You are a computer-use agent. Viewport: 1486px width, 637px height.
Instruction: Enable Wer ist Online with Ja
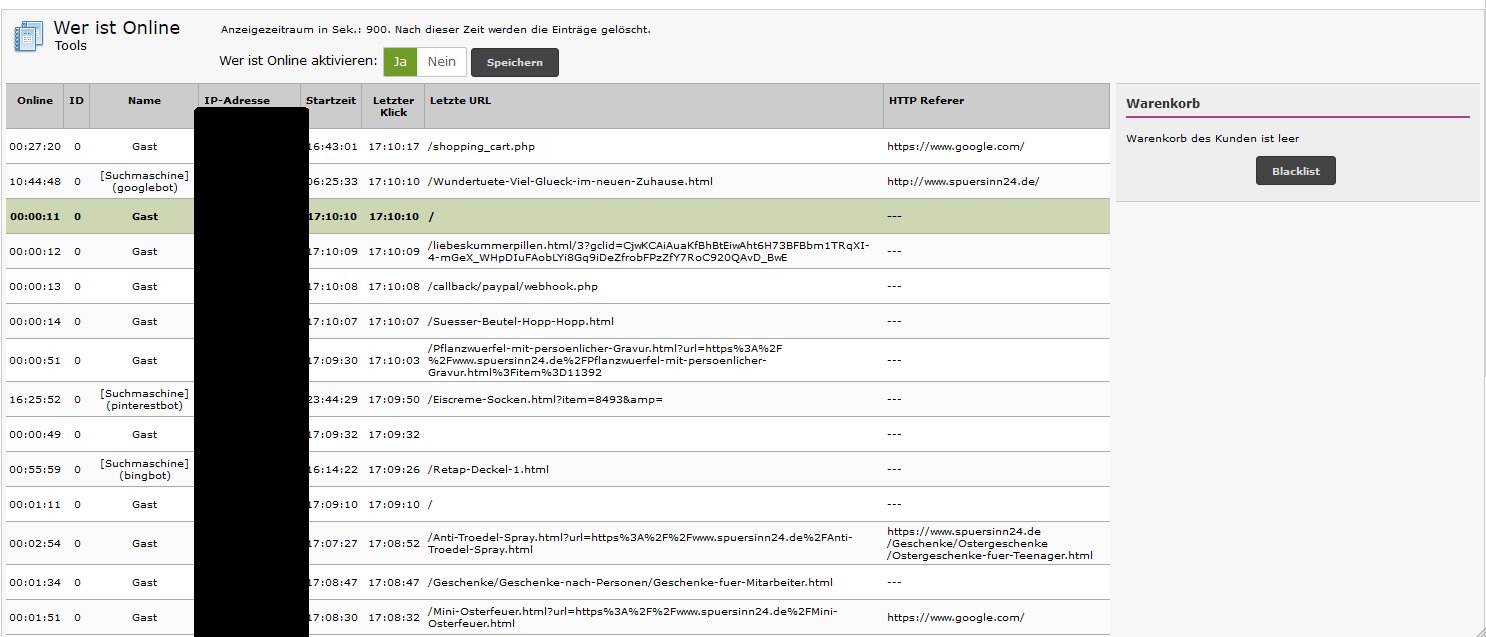(x=400, y=62)
